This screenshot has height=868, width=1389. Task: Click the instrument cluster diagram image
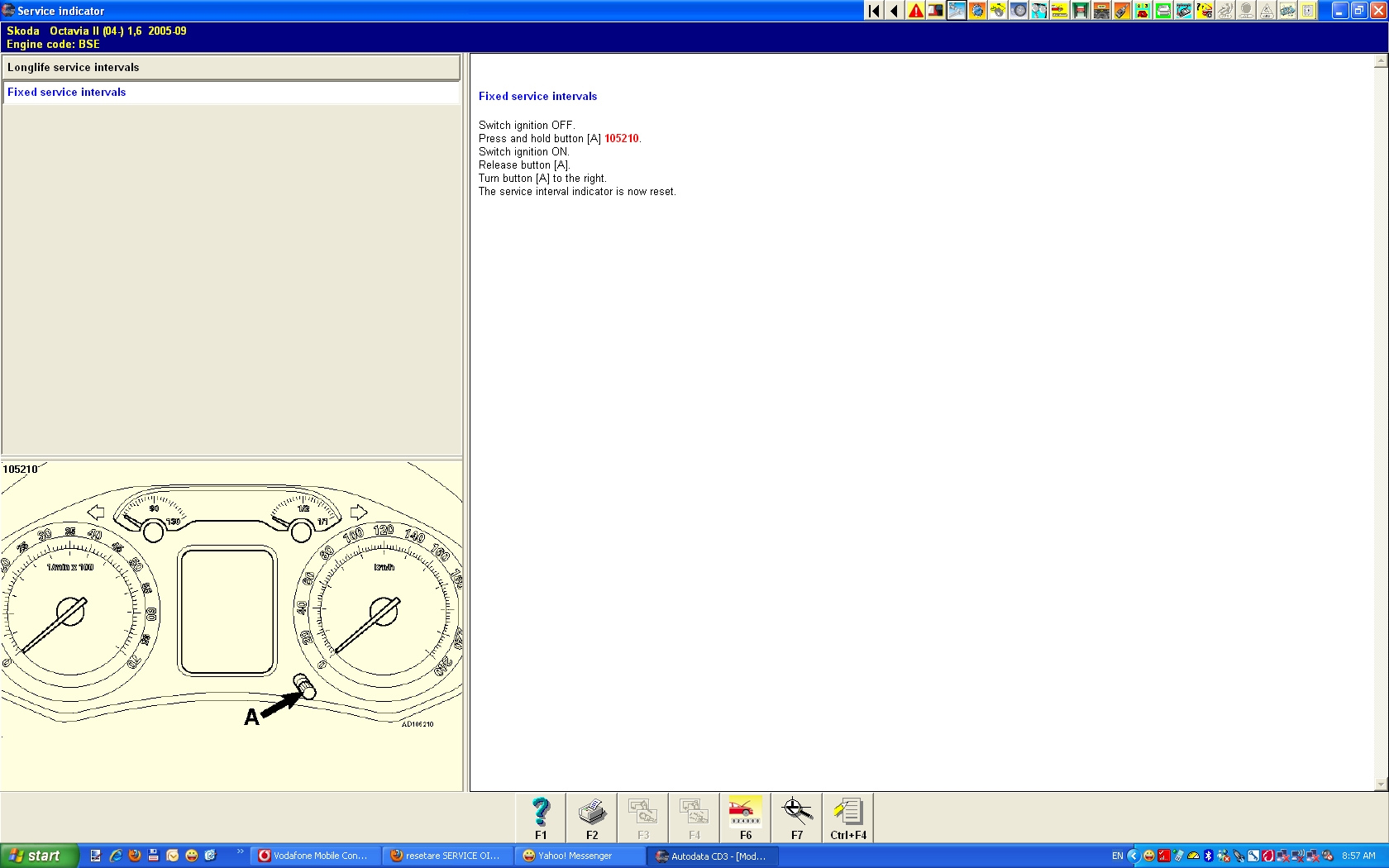click(231, 612)
